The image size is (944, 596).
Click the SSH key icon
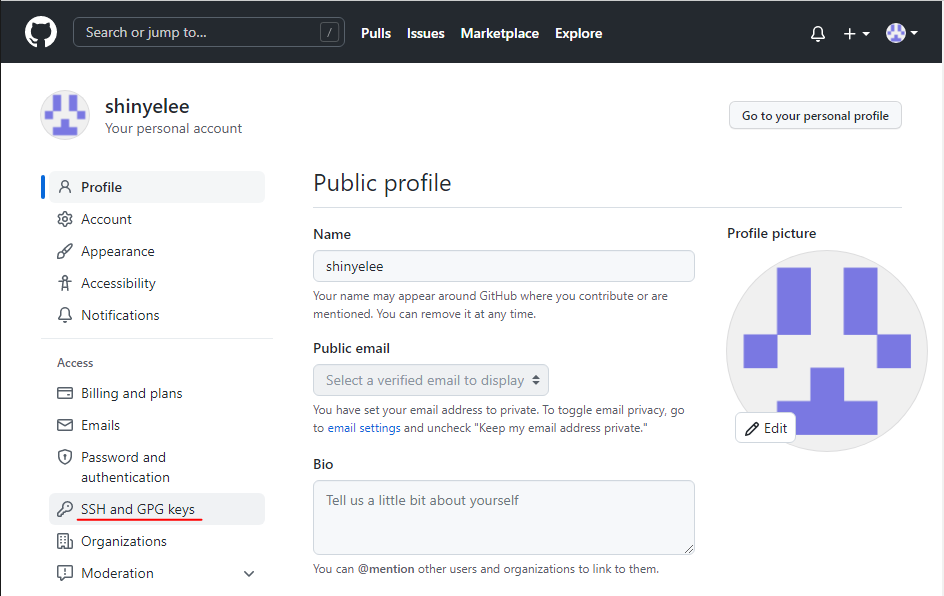(65, 509)
